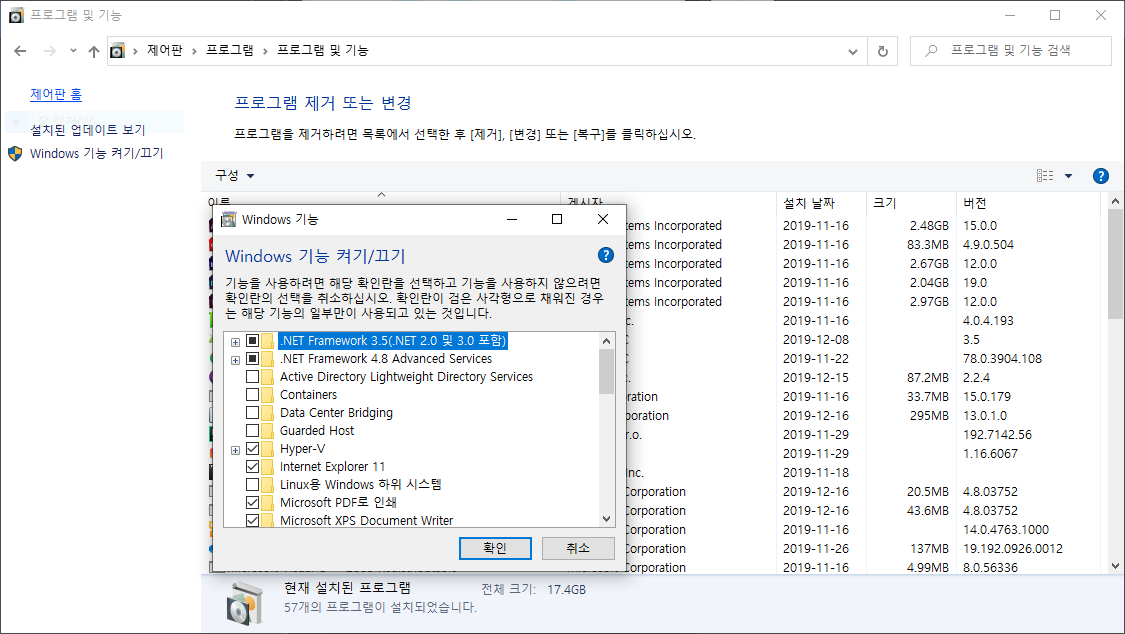Viewport: 1125px width, 634px height.
Task: Open 설치된 업데이트 보기 link
Action: [x=88, y=130]
